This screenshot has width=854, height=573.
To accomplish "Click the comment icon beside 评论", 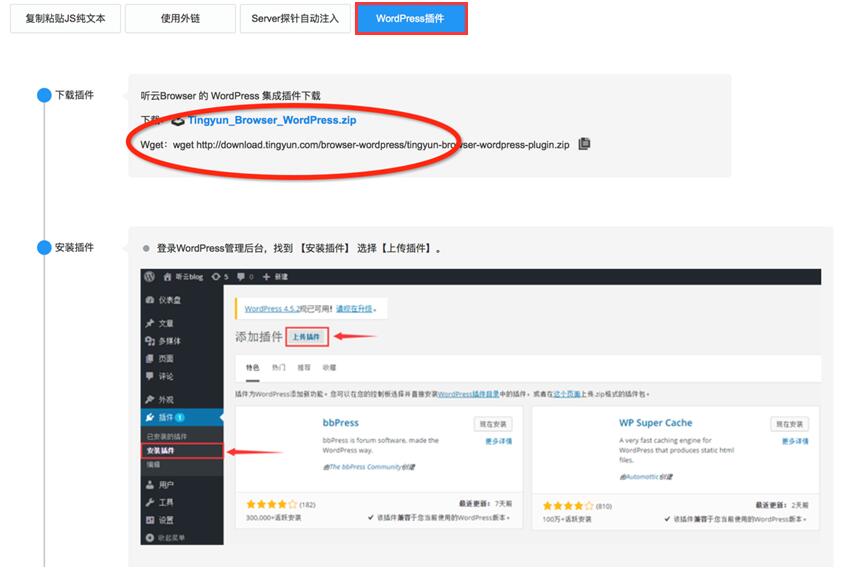I will pyautogui.click(x=150, y=376).
